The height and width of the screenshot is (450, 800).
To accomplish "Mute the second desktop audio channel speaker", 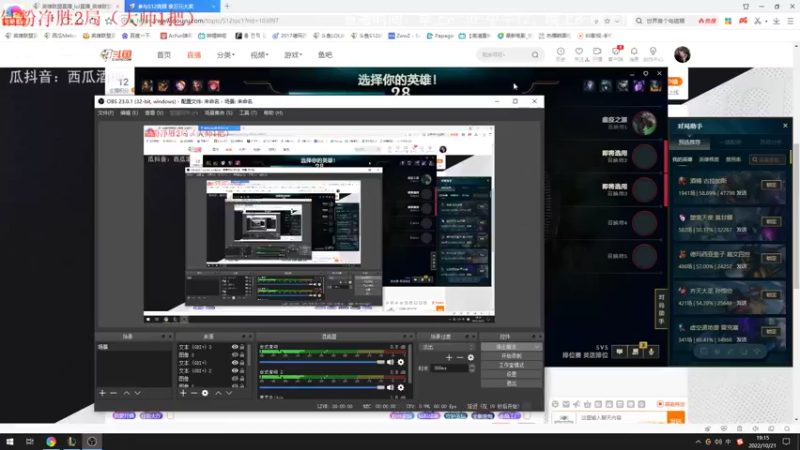I will [390, 388].
